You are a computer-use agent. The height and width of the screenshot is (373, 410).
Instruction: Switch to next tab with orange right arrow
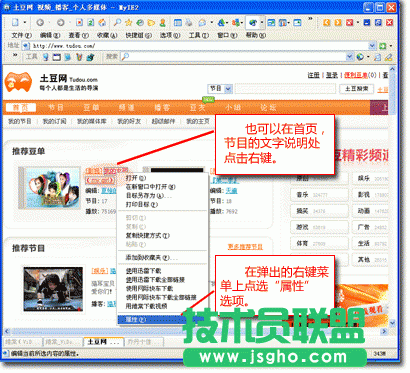click(x=338, y=22)
